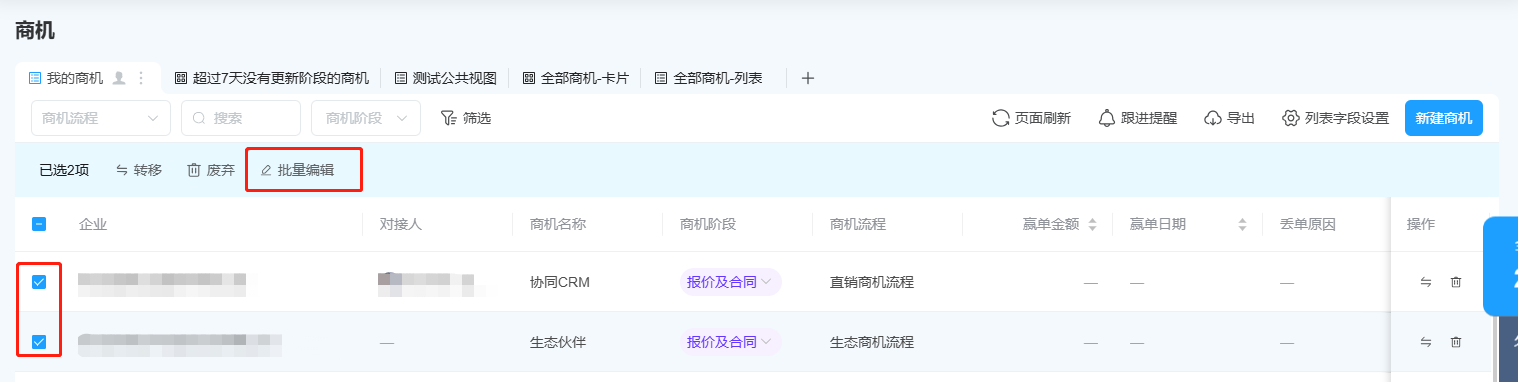
Task: Sort by 赢单金额 column arrows
Action: click(x=1092, y=224)
